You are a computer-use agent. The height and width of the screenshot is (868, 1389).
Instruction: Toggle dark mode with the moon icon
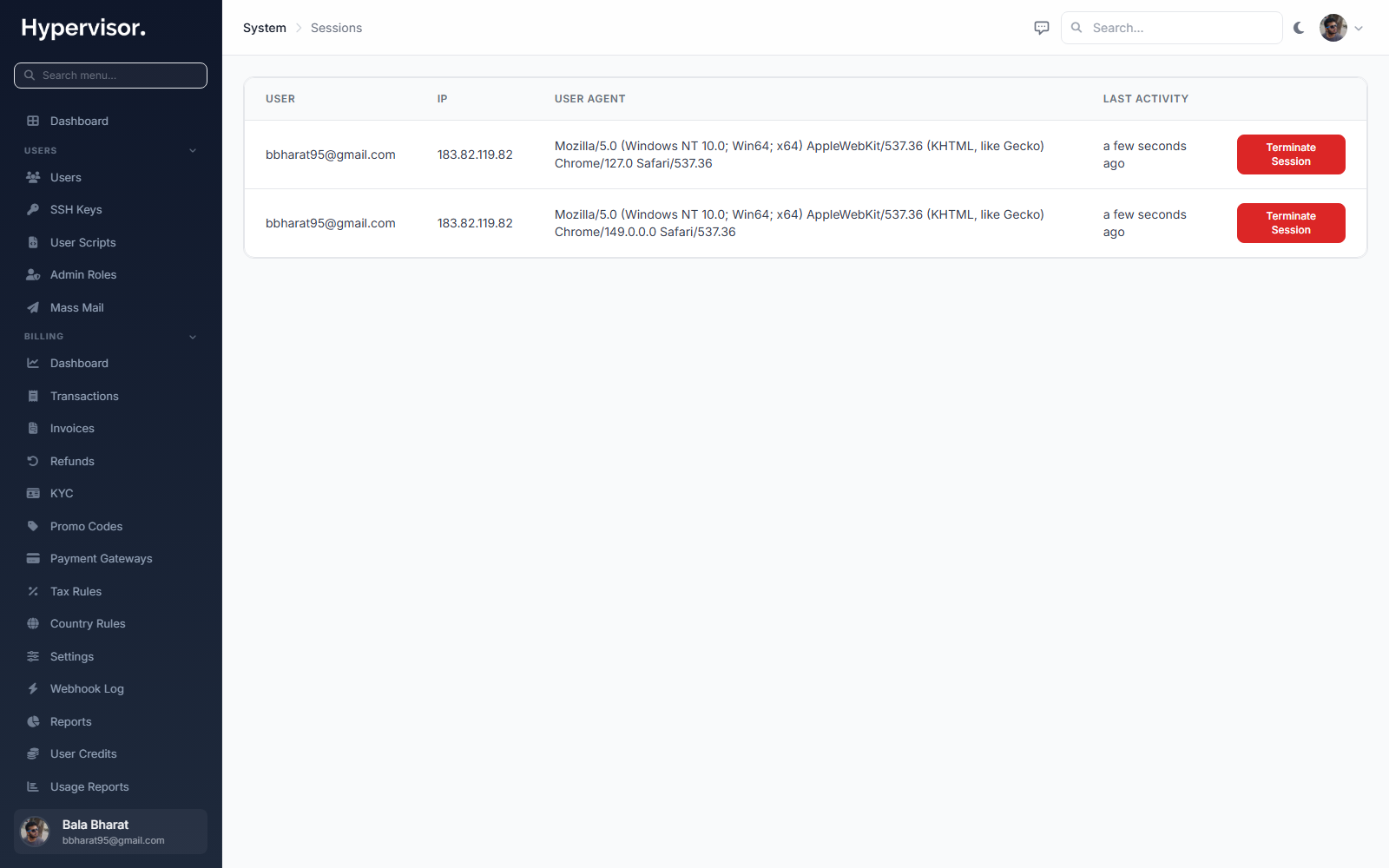tap(1299, 28)
